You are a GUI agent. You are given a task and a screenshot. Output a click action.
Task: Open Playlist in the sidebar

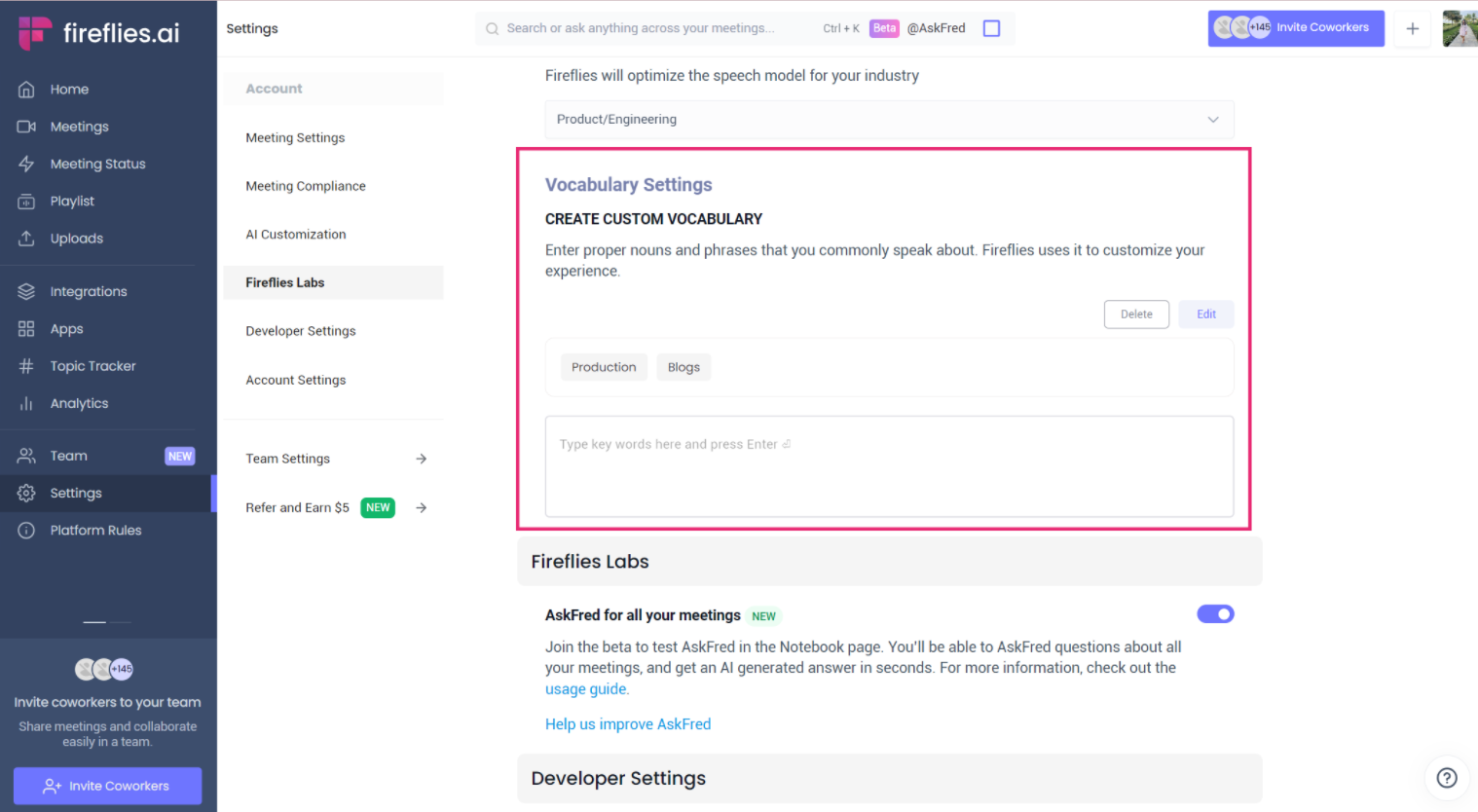pos(72,202)
